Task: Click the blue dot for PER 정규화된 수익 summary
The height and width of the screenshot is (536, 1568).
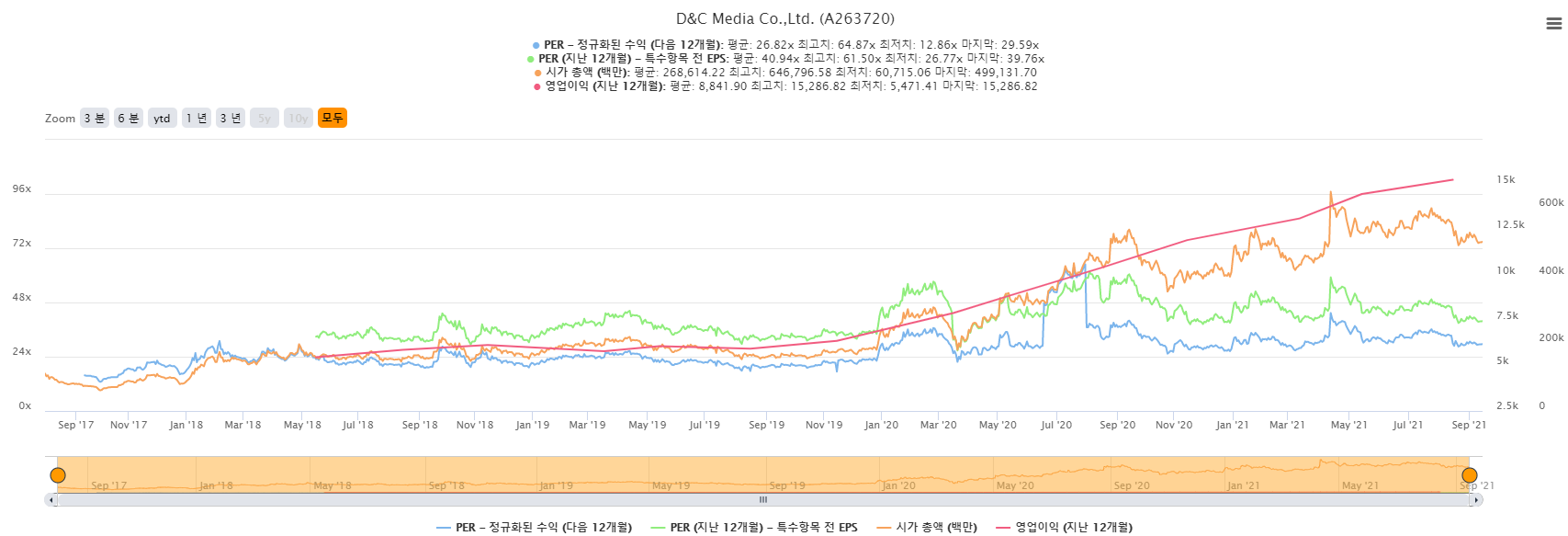Action: coord(536,45)
